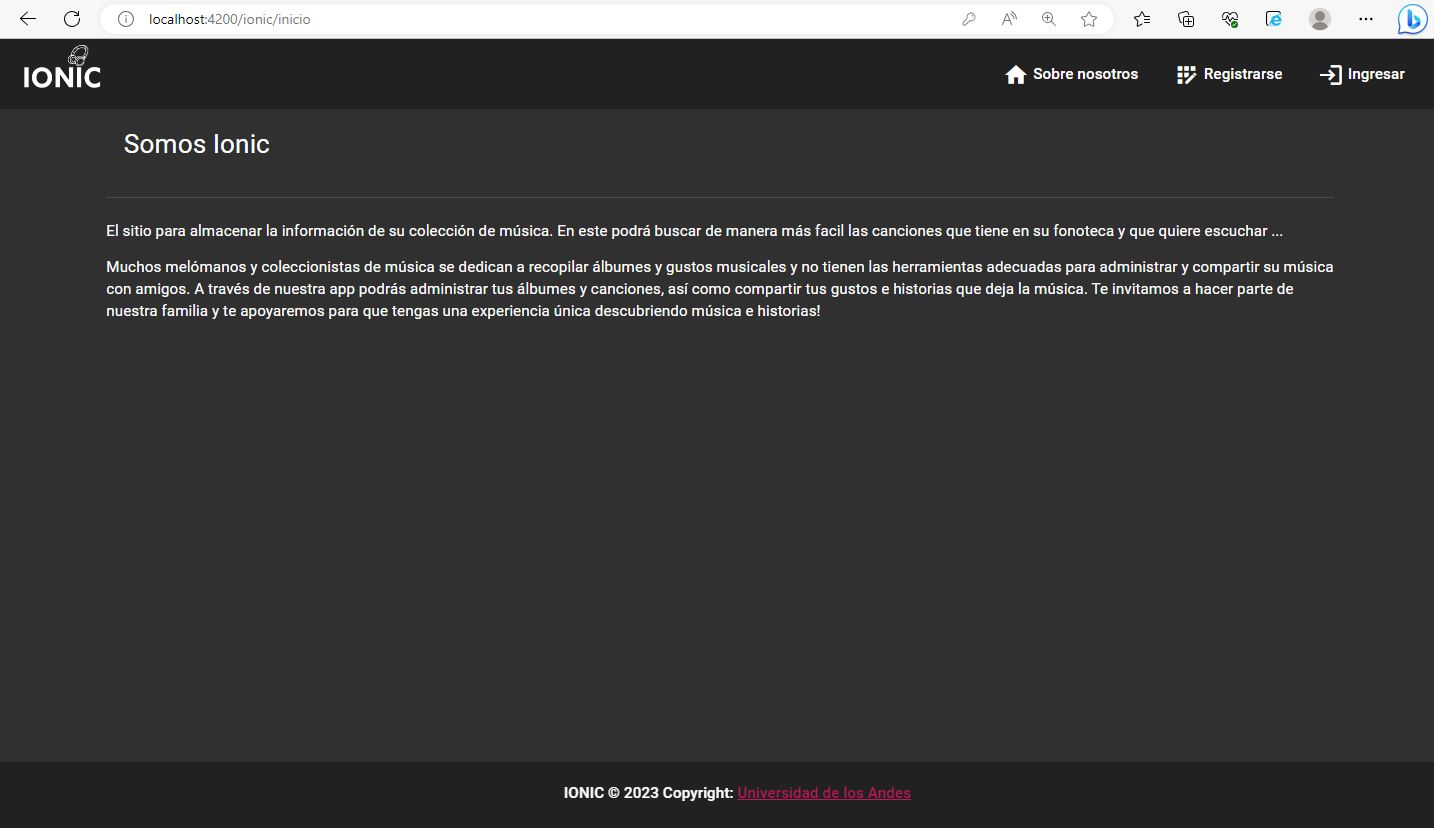Click the password key icon

point(968,18)
